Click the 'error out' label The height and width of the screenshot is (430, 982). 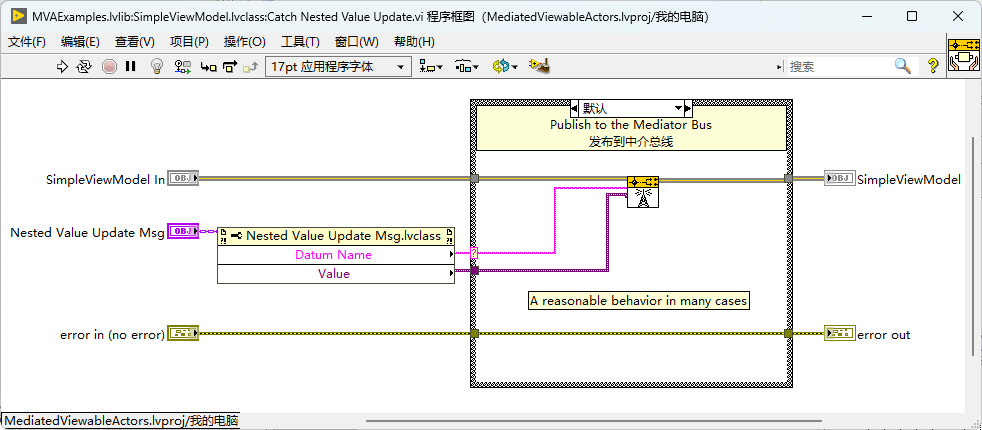[x=884, y=335]
